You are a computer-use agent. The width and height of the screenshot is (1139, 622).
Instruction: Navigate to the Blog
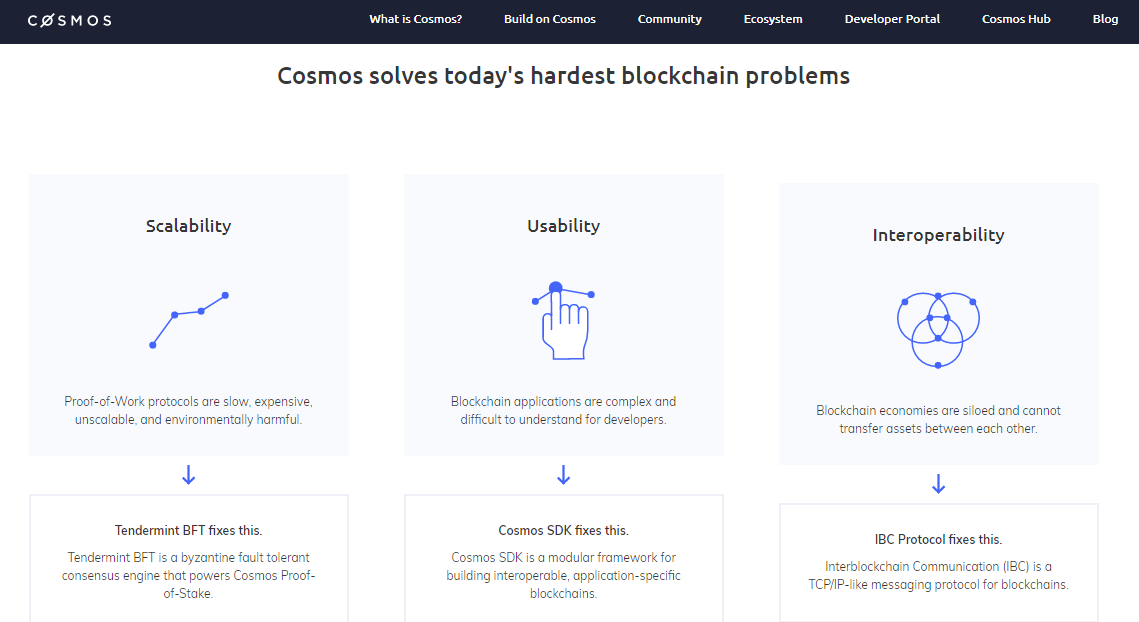(x=1105, y=19)
